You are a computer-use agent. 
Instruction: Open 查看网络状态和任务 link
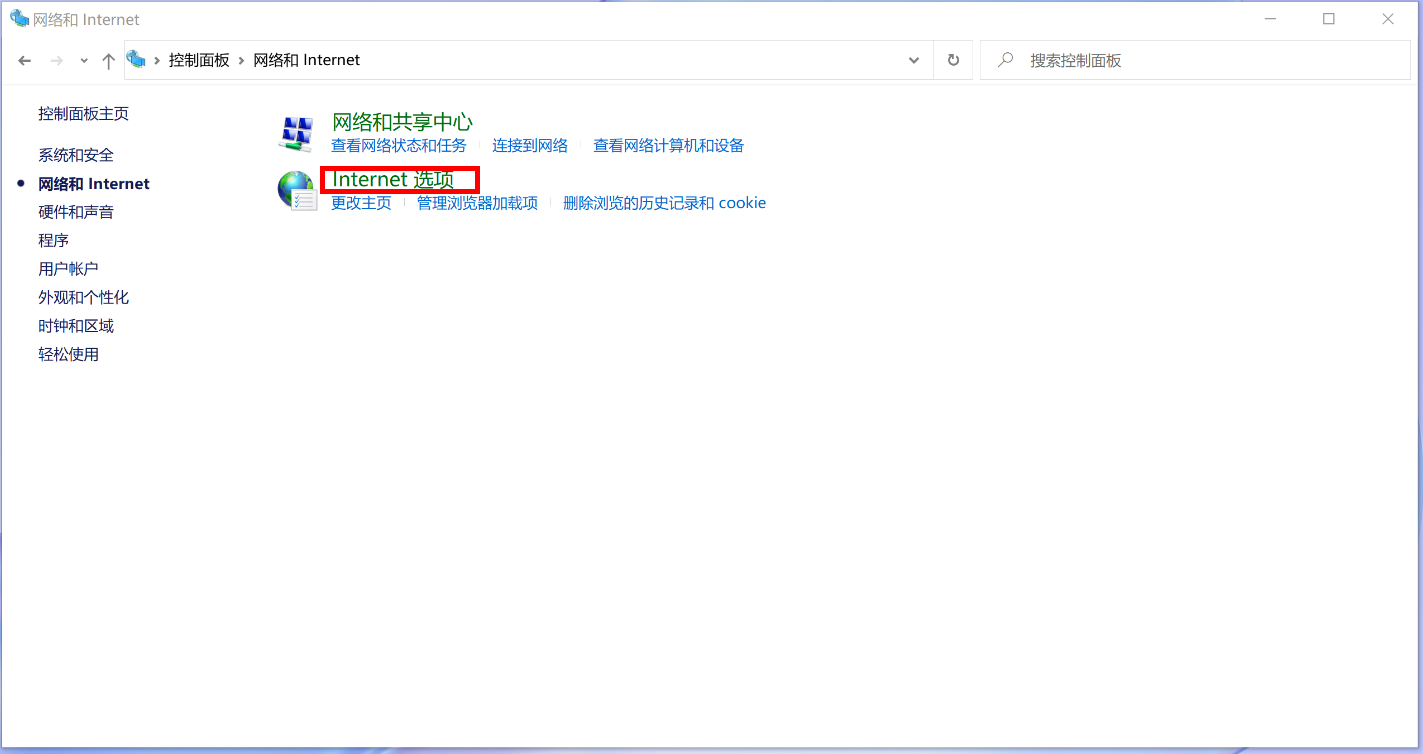tap(398, 146)
